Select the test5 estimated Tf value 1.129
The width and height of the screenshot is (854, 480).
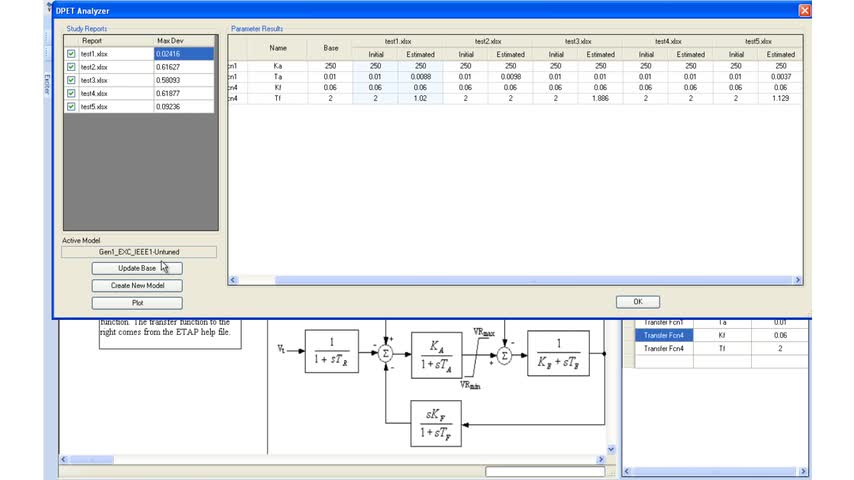tap(780, 98)
